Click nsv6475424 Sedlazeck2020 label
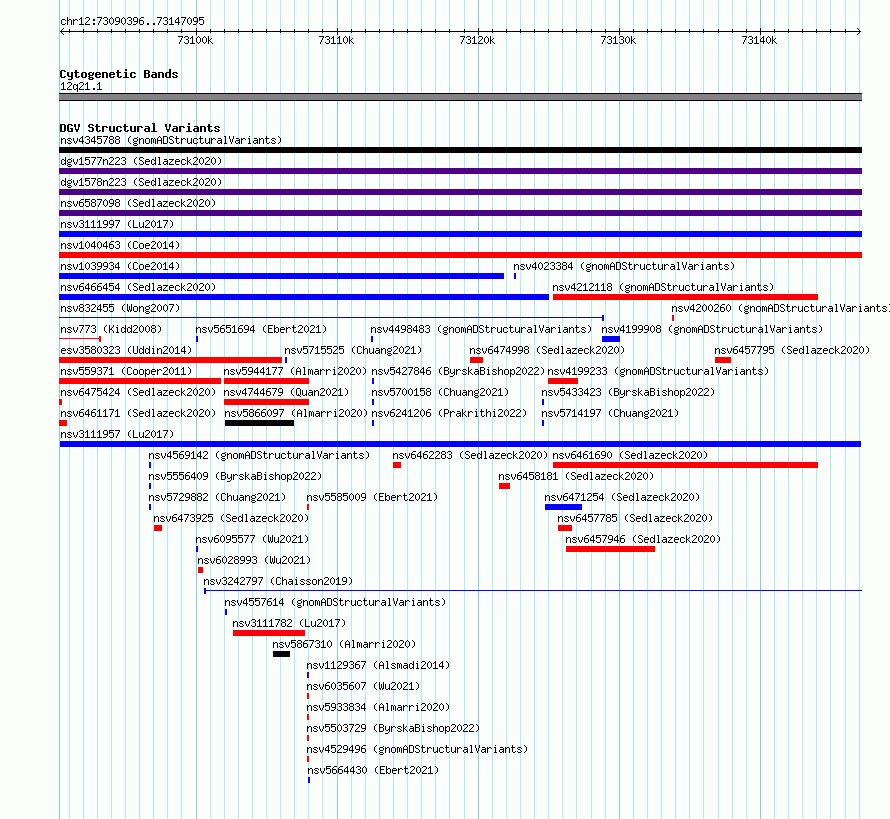The image size is (890, 819). 138,392
